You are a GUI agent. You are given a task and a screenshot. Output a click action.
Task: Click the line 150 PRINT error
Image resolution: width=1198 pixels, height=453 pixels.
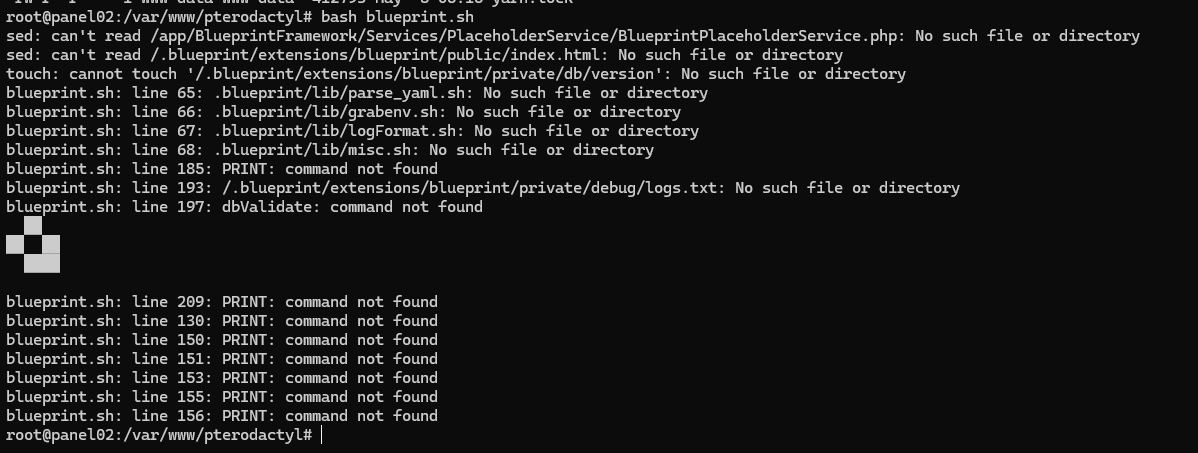[x=222, y=340]
